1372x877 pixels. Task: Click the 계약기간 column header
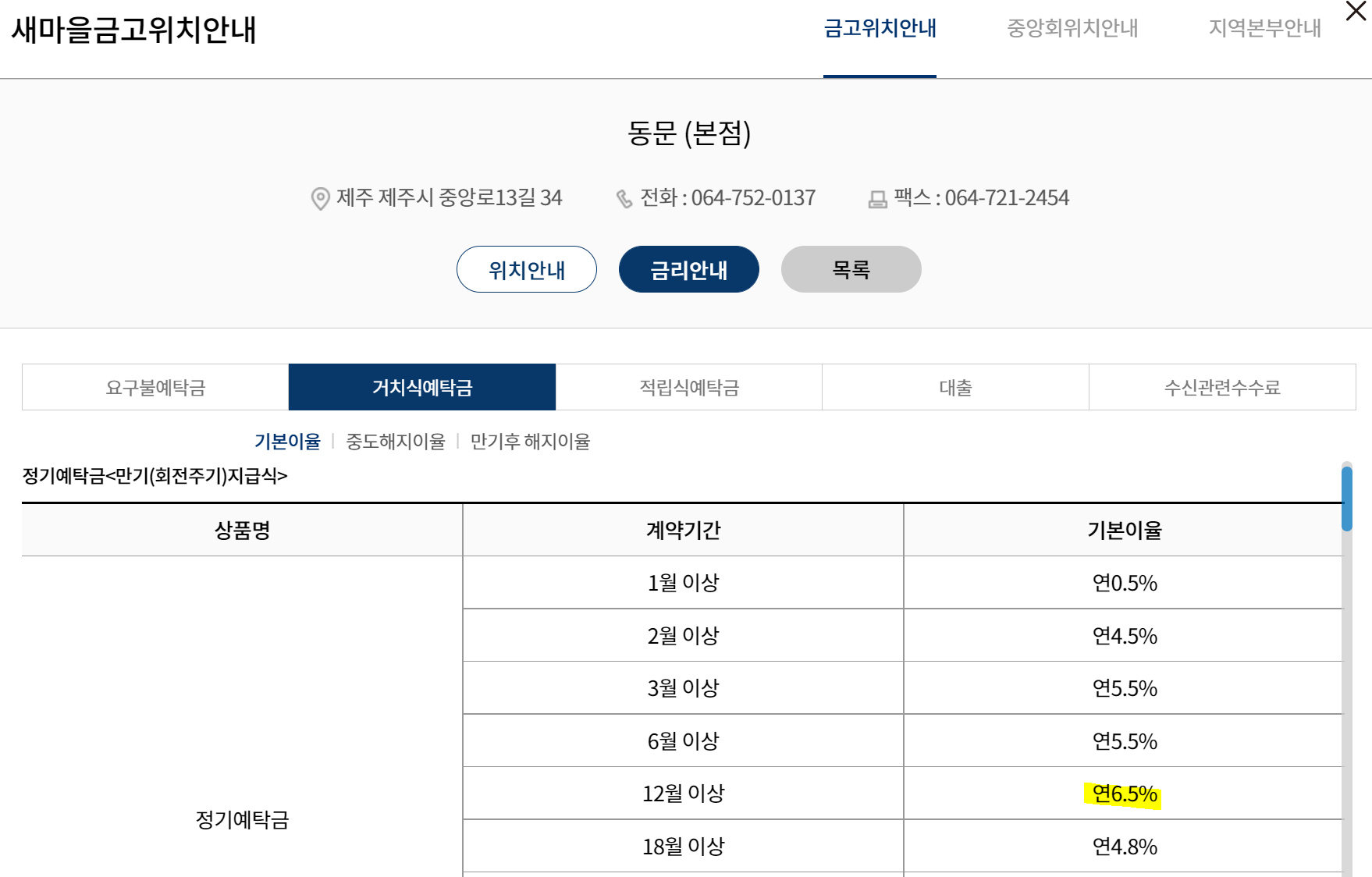click(x=683, y=531)
